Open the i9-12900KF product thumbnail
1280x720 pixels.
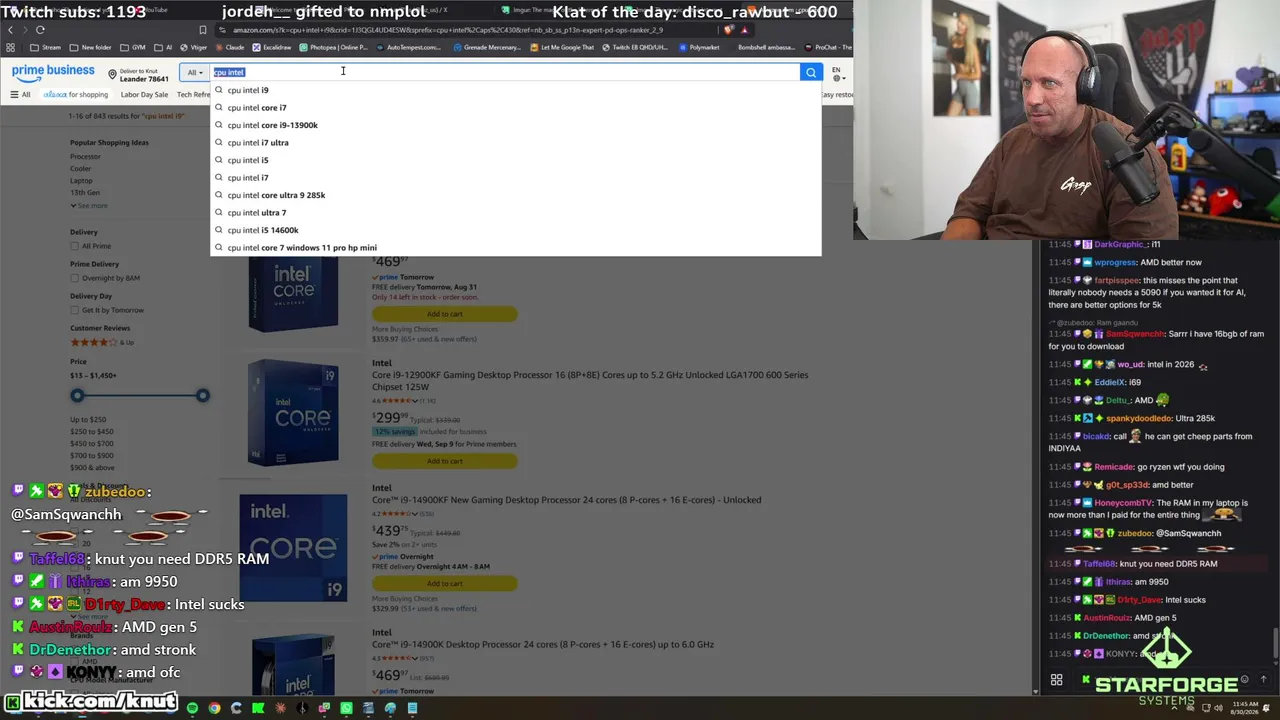293,413
